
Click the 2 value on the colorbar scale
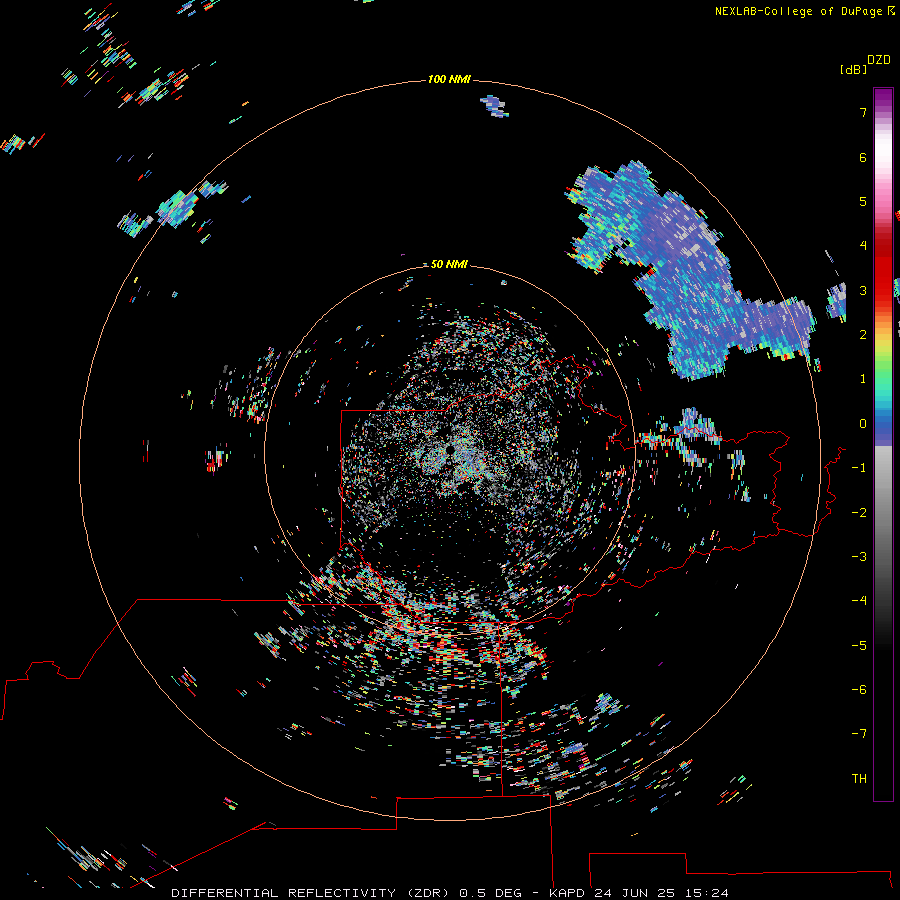click(863, 335)
